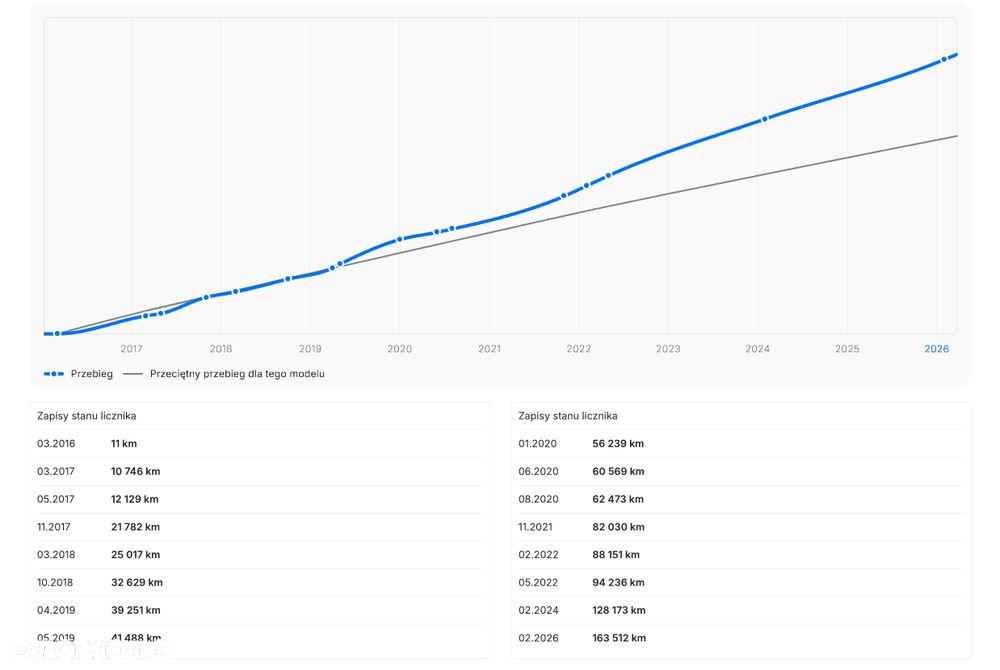The image size is (1000, 670).
Task: Click the 2022 axis label
Action: [579, 349]
